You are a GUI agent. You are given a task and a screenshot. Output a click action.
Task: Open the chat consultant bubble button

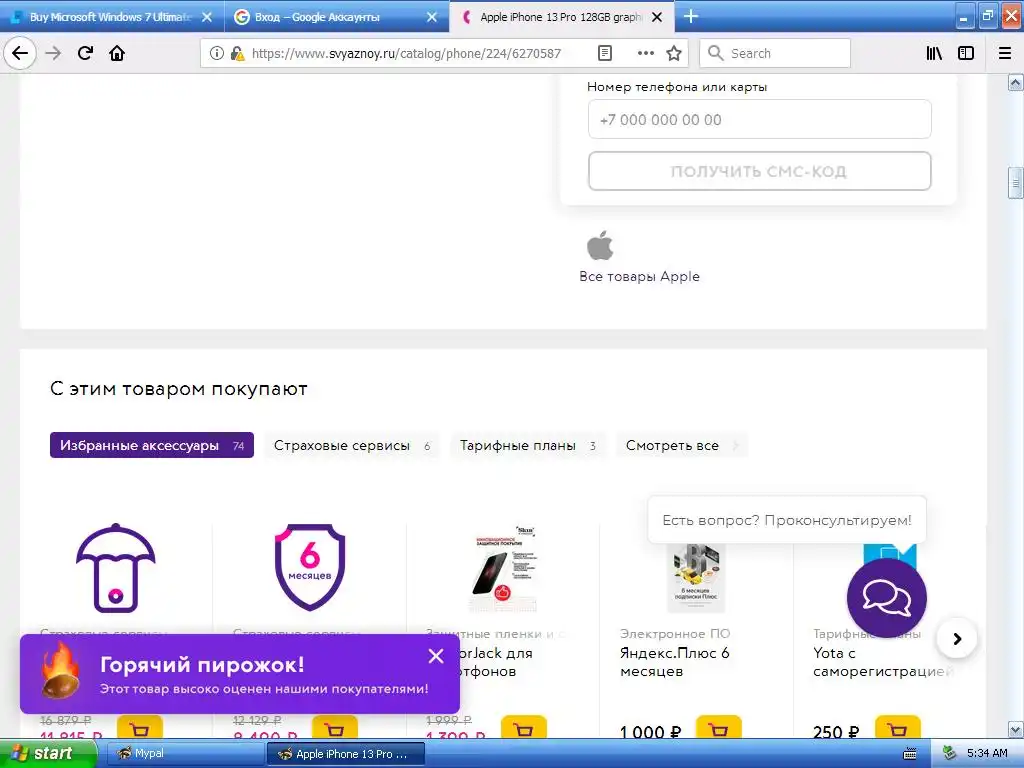[x=886, y=598]
